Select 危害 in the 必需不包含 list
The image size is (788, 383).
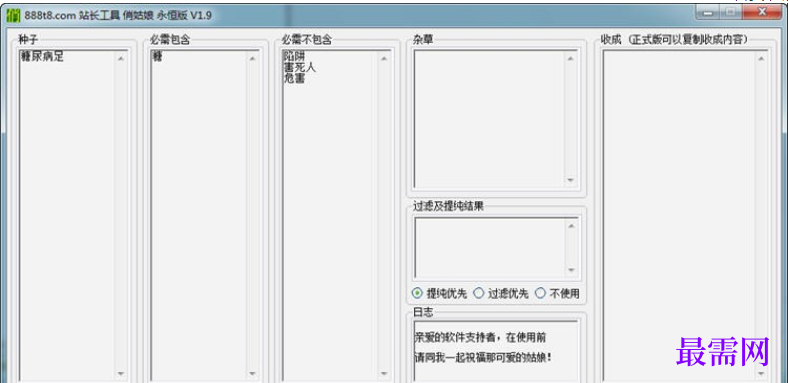(x=294, y=78)
